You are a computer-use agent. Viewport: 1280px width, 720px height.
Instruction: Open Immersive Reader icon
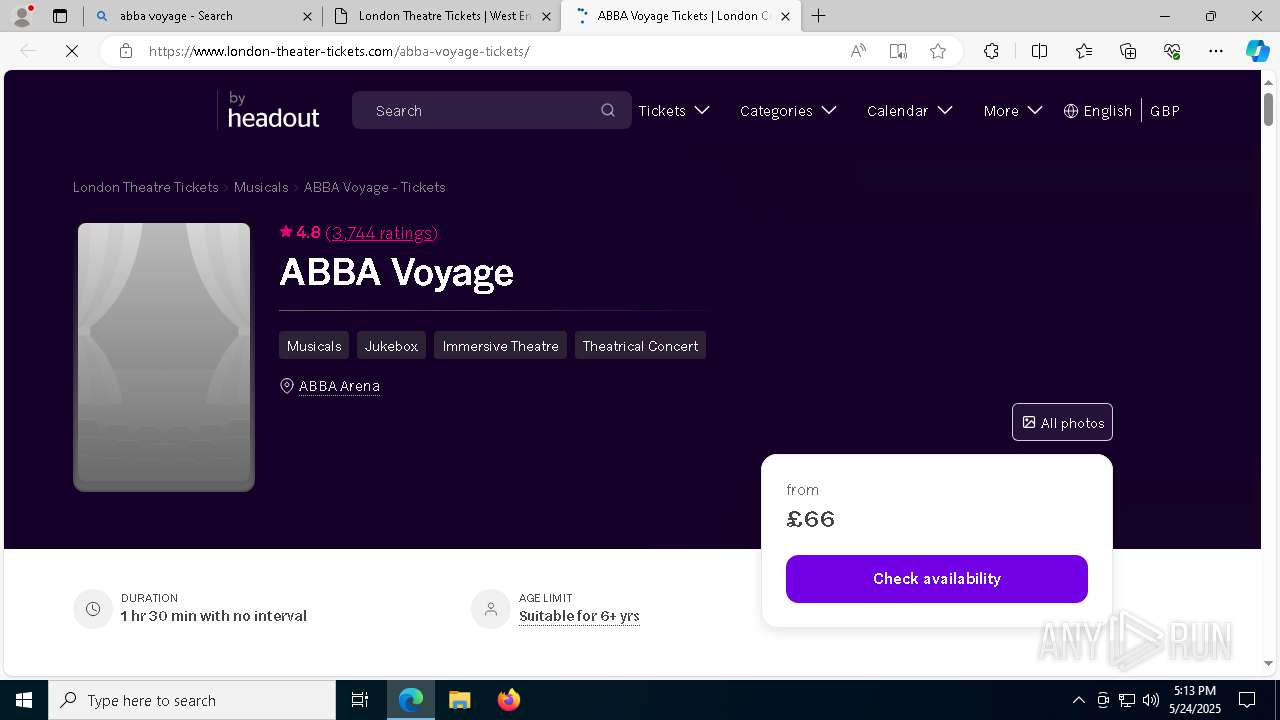coord(898,51)
